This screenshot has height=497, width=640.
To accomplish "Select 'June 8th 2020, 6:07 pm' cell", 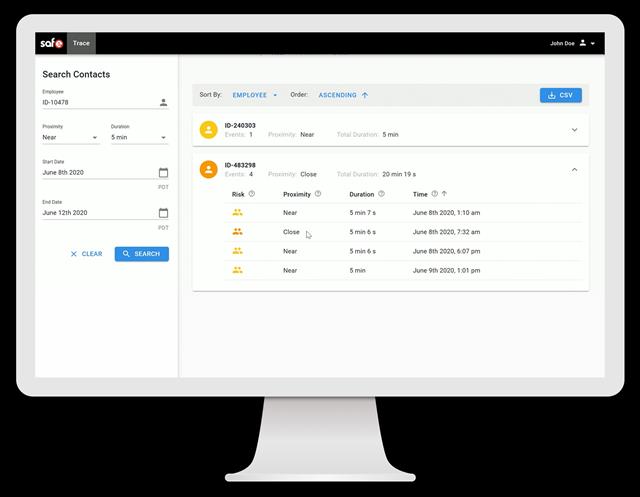I will tap(446, 251).
